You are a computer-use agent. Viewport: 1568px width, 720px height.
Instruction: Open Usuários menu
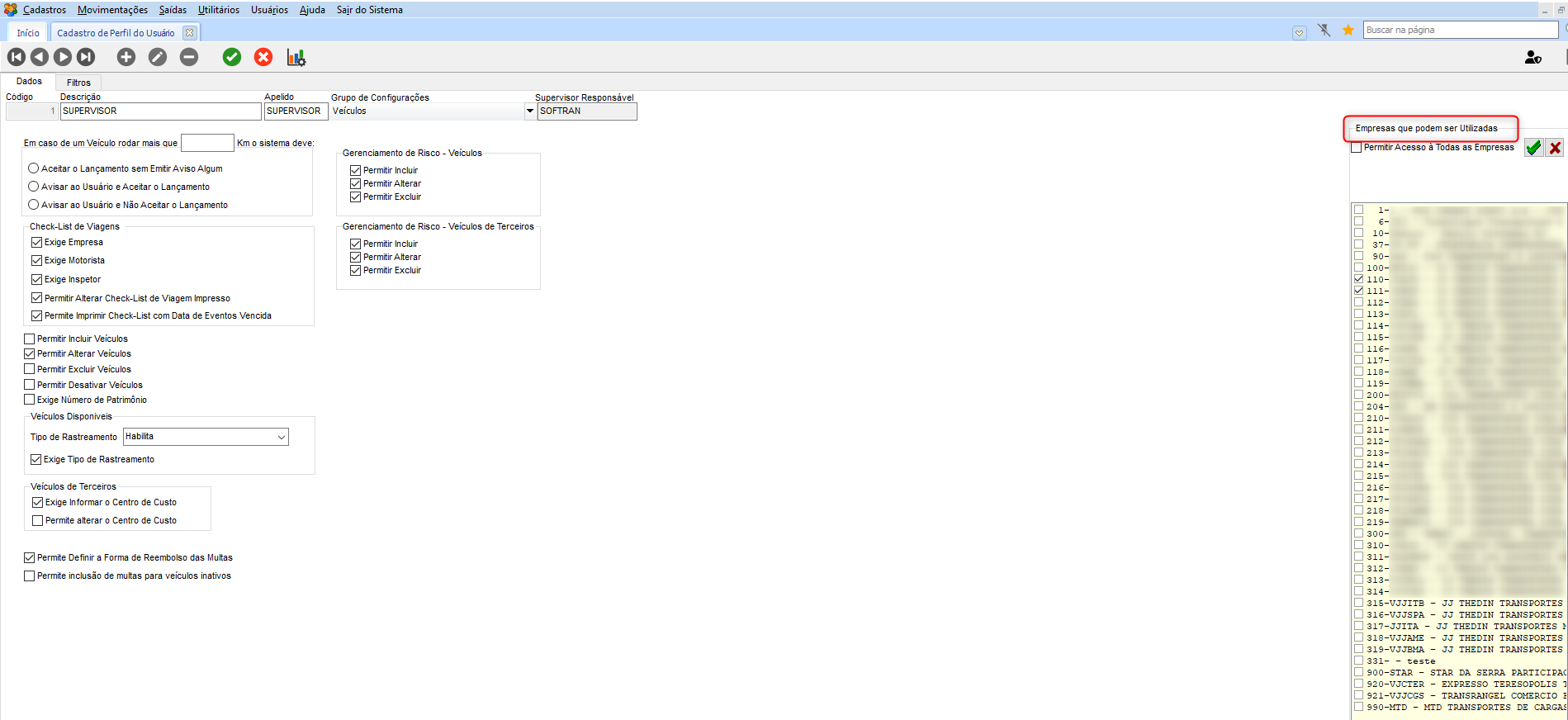269,10
